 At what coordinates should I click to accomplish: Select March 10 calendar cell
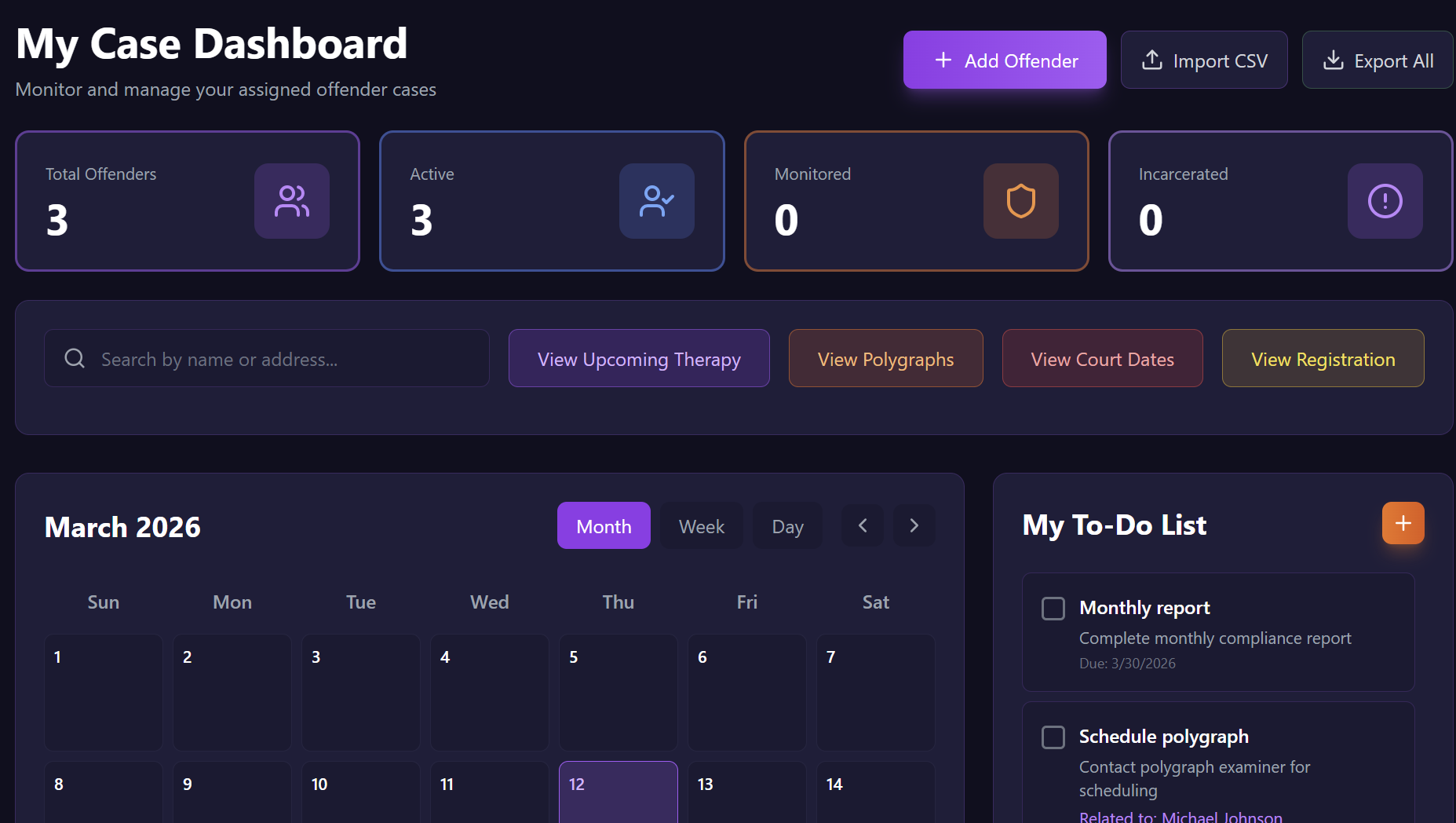[361, 792]
